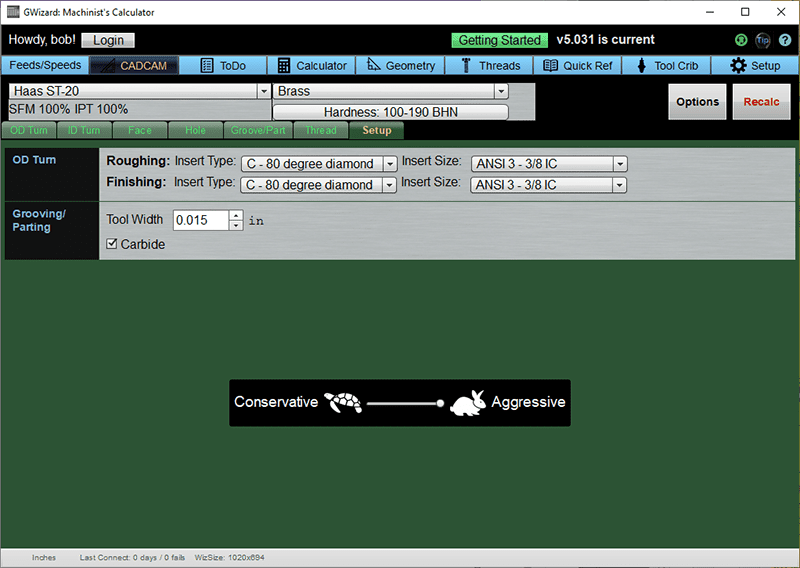Click the blue help question mark icon
Screen dimensions: 800x568
click(x=785, y=40)
